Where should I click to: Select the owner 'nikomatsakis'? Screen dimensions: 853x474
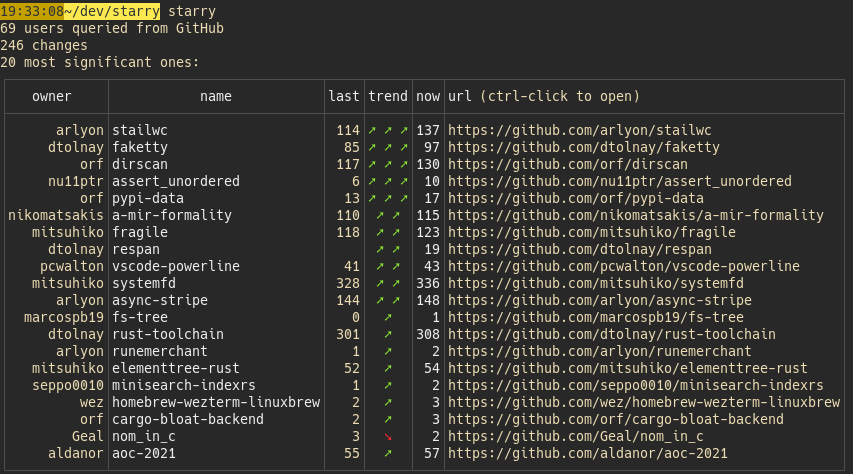55,216
